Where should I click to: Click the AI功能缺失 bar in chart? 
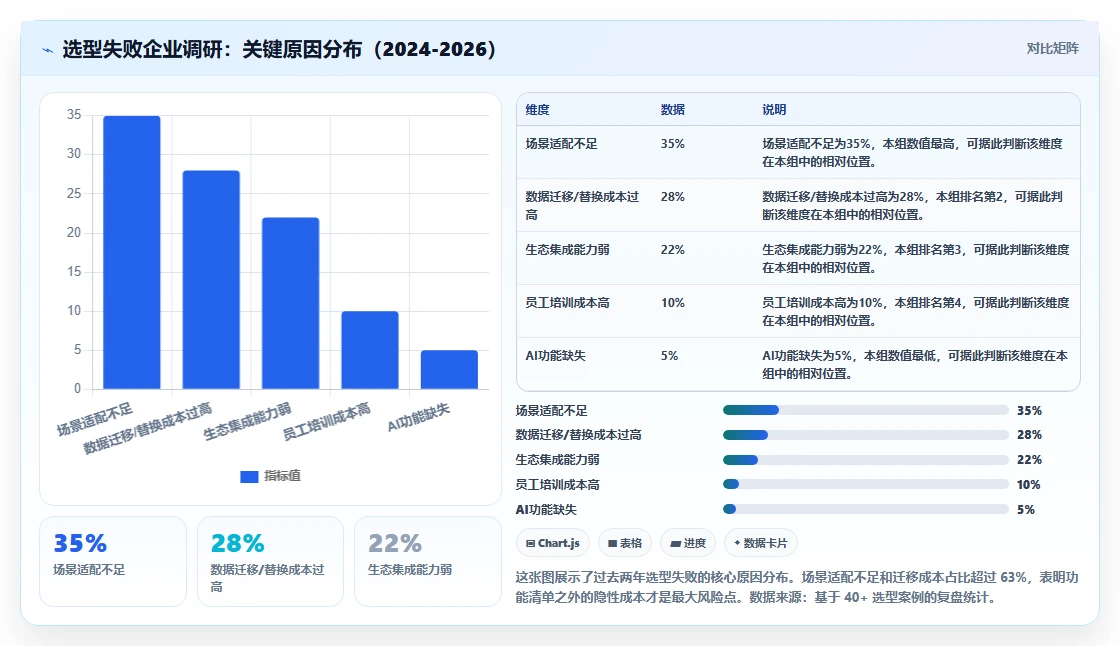click(x=449, y=369)
